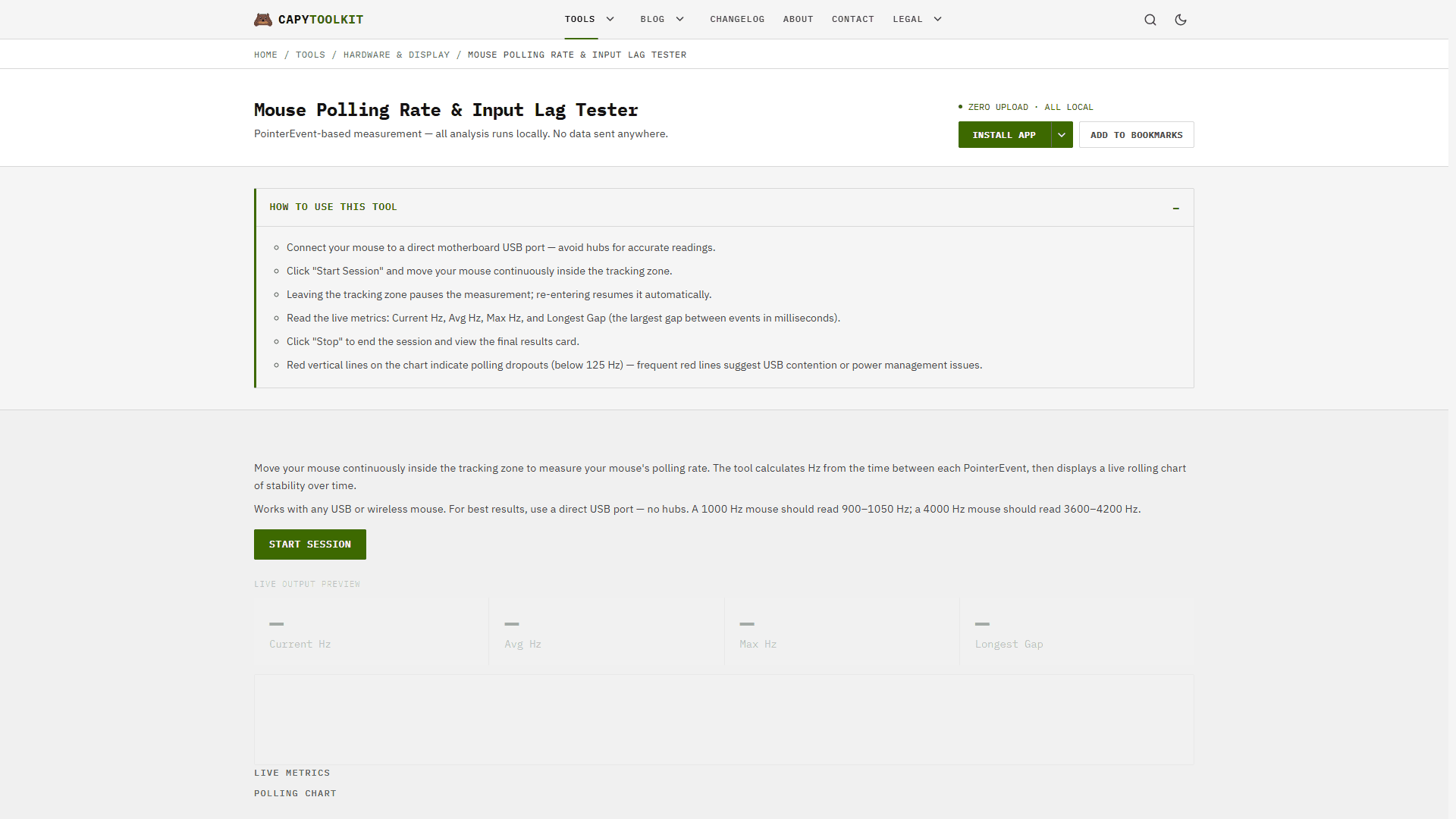Image resolution: width=1456 pixels, height=819 pixels.
Task: Click the Current Hz metric card
Action: pyautogui.click(x=371, y=632)
